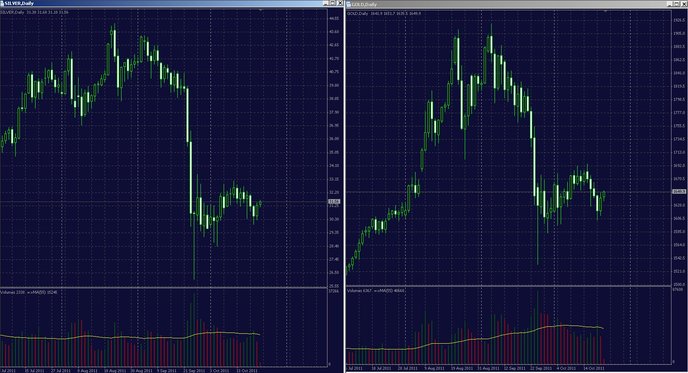The width and height of the screenshot is (688, 373).
Task: Click the chart shift triangle on GOLD chart
Action: coord(606,11)
